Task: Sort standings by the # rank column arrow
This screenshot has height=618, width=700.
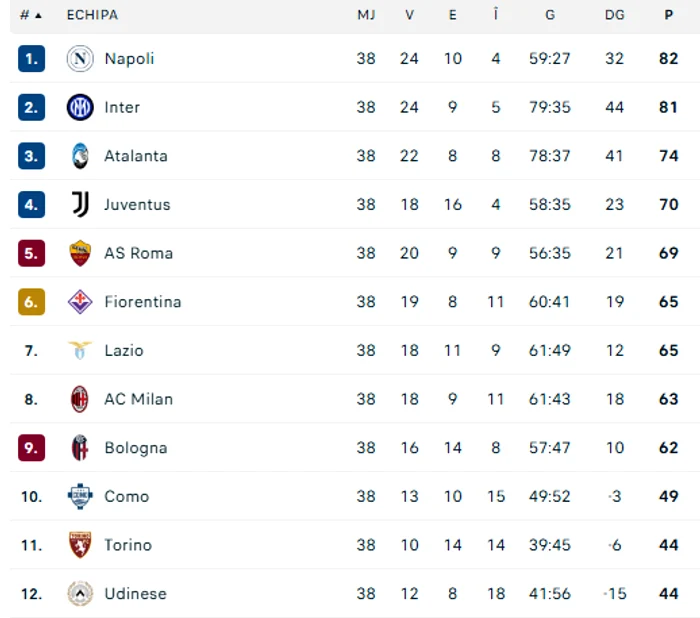Action: tap(38, 16)
